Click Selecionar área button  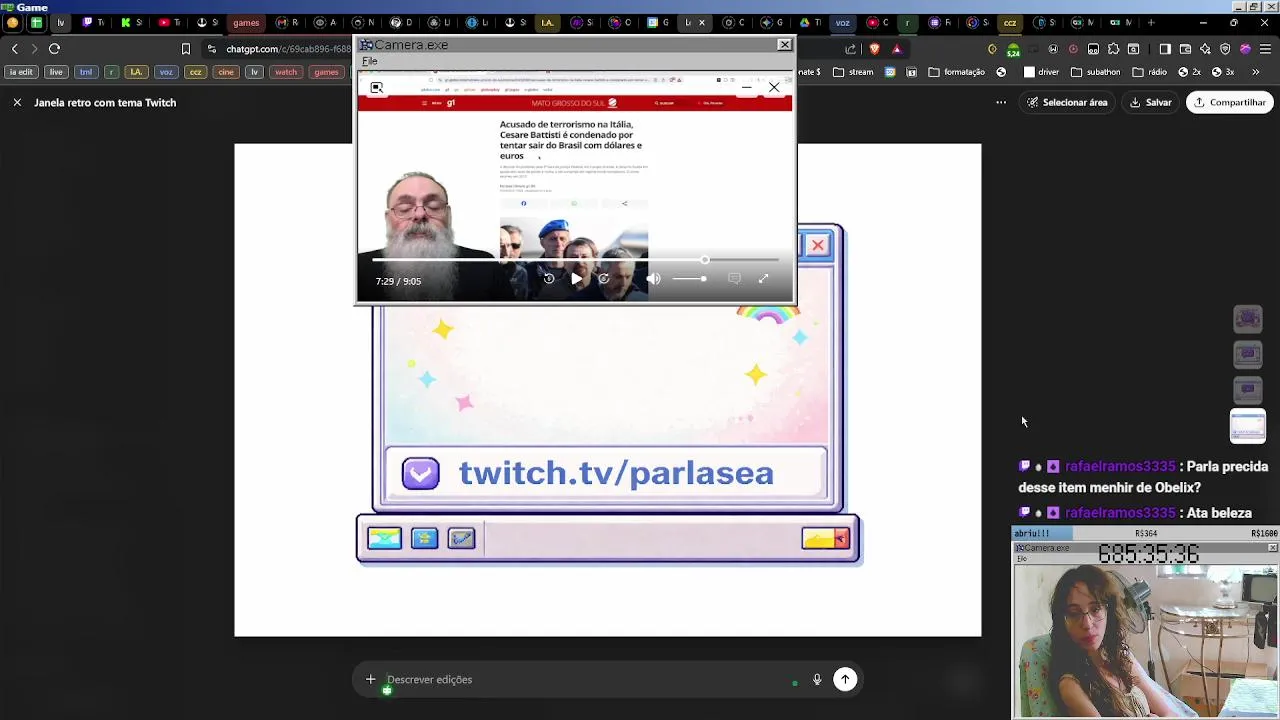(x=1067, y=102)
